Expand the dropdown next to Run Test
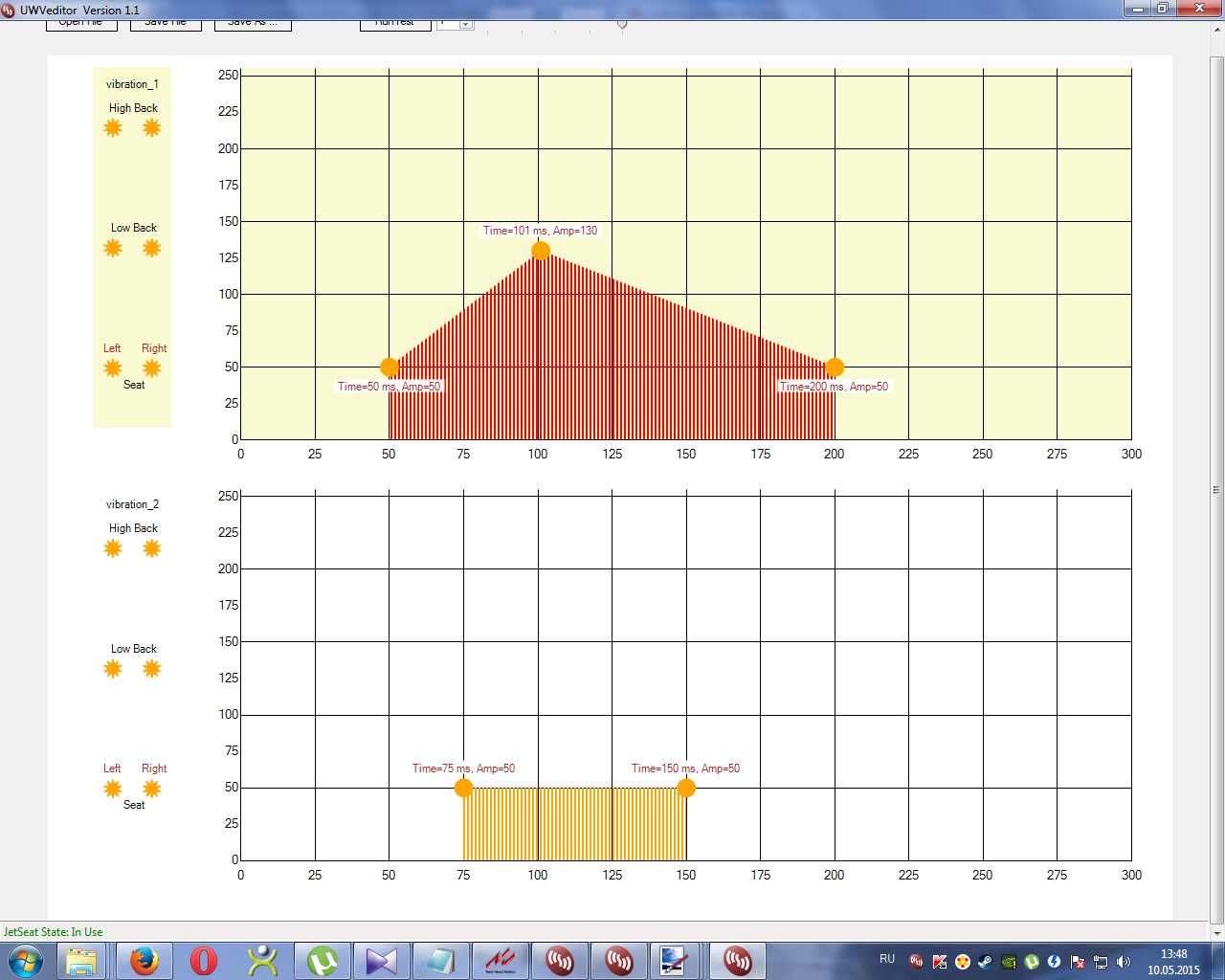The height and width of the screenshot is (980, 1225). tap(466, 24)
